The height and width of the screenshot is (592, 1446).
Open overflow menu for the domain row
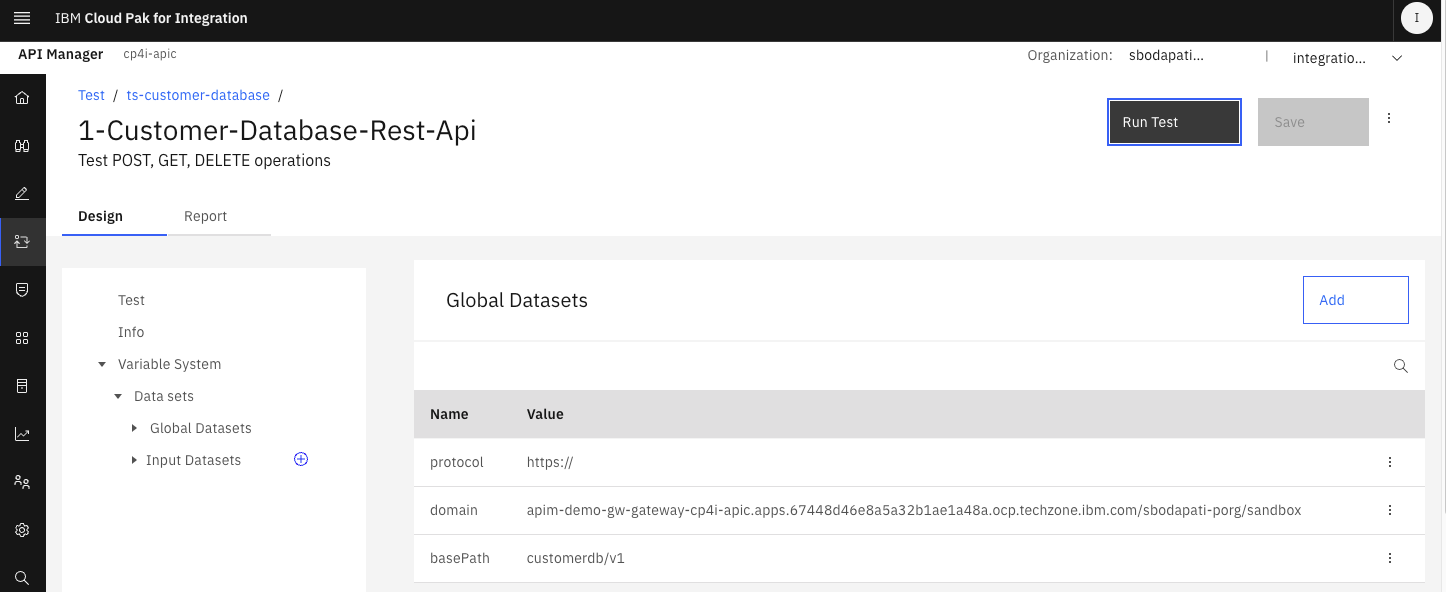pos(1389,510)
